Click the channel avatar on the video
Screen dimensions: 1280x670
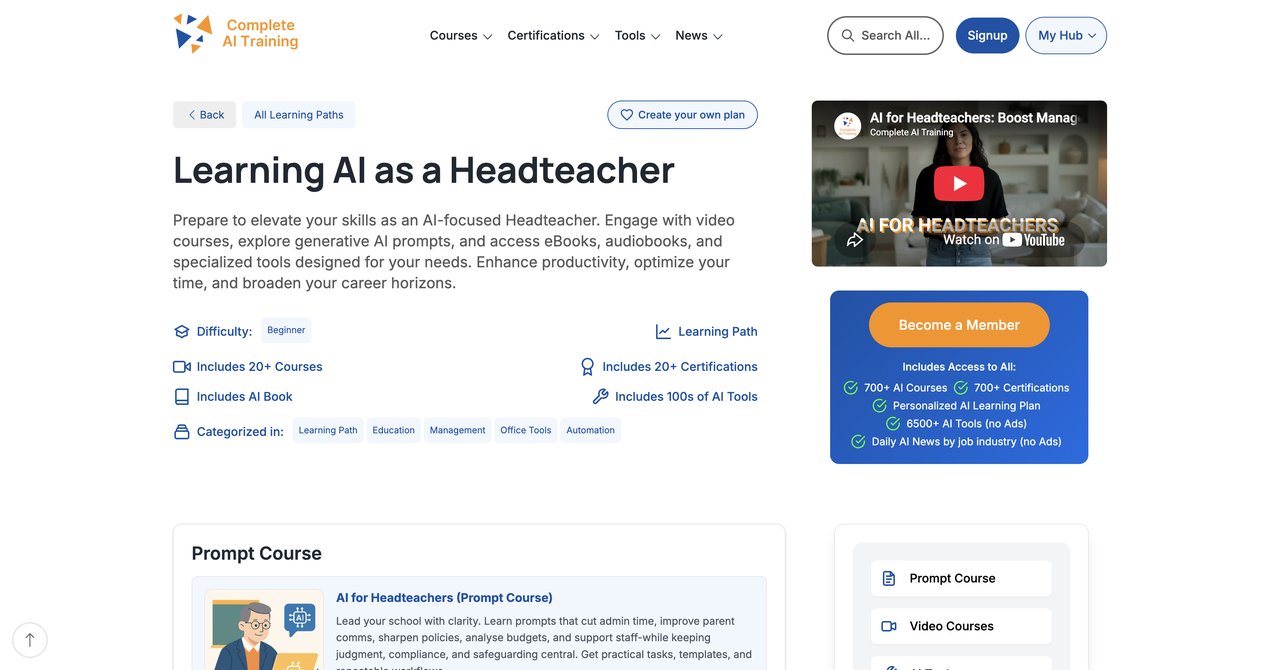847,126
